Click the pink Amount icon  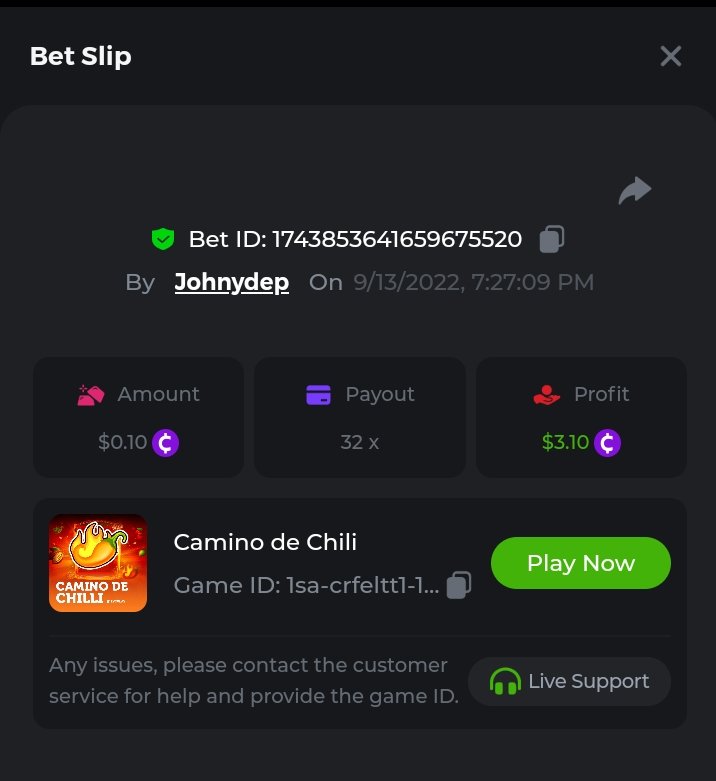pyautogui.click(x=91, y=395)
